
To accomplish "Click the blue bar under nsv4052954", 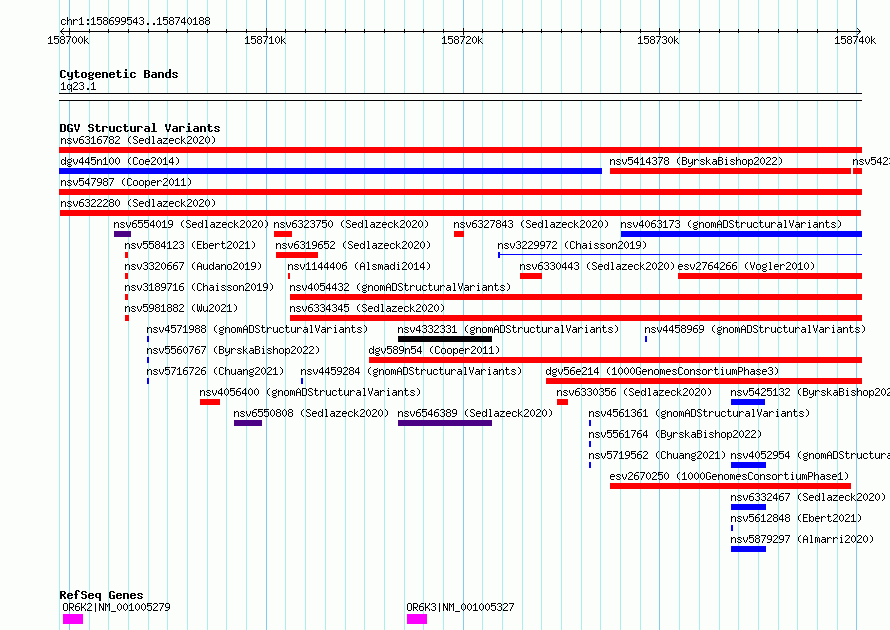I will point(749,465).
